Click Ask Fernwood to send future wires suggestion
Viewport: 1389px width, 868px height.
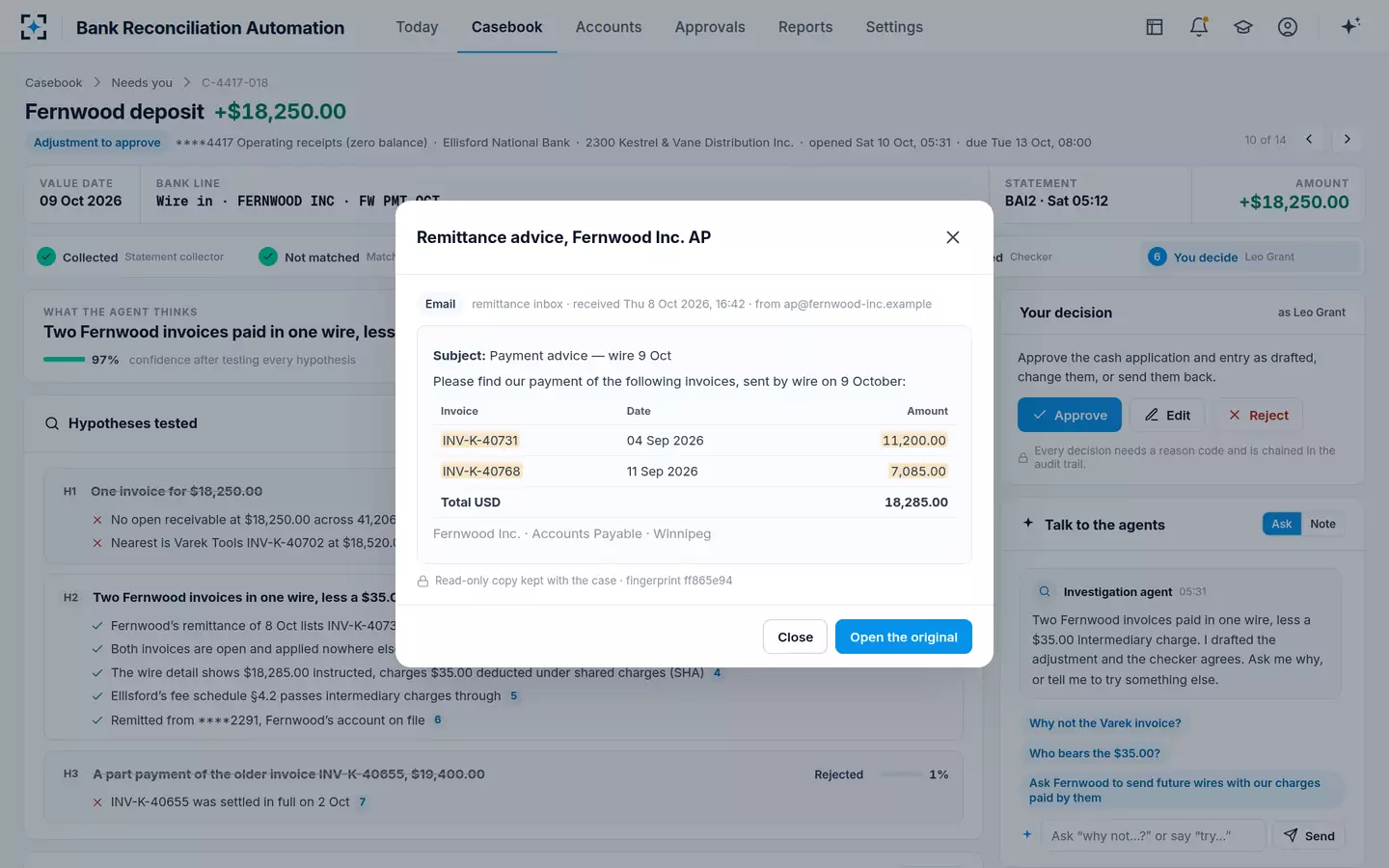(1182, 790)
